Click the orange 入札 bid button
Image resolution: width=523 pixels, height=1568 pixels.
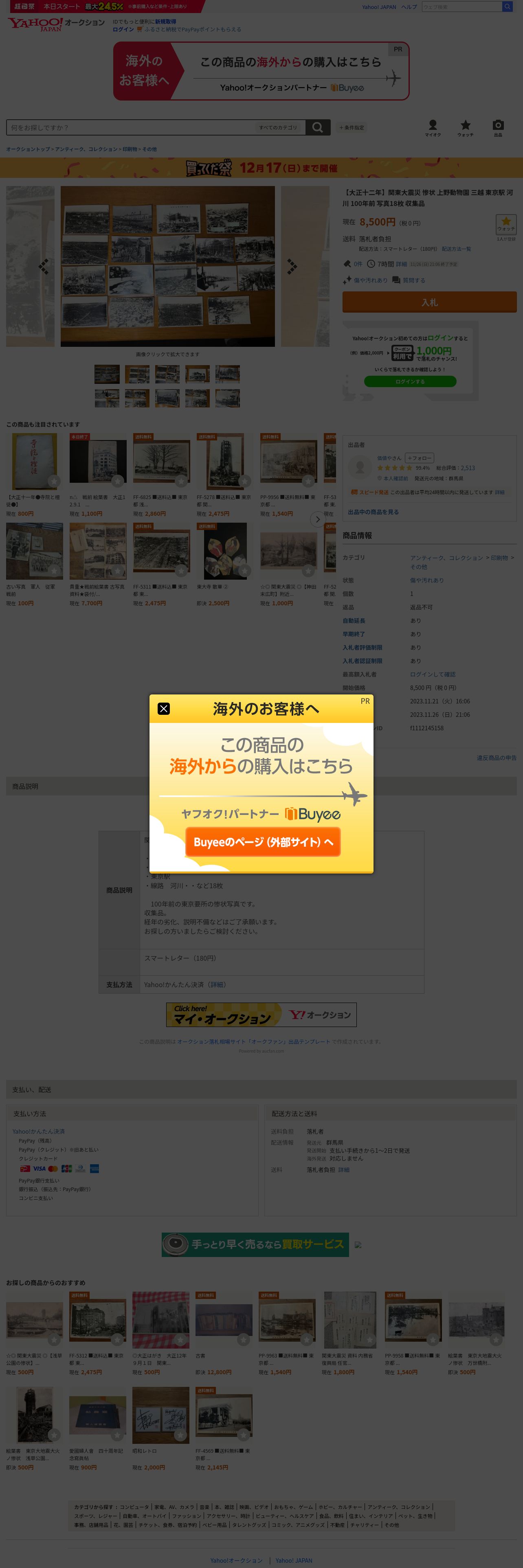(x=429, y=302)
